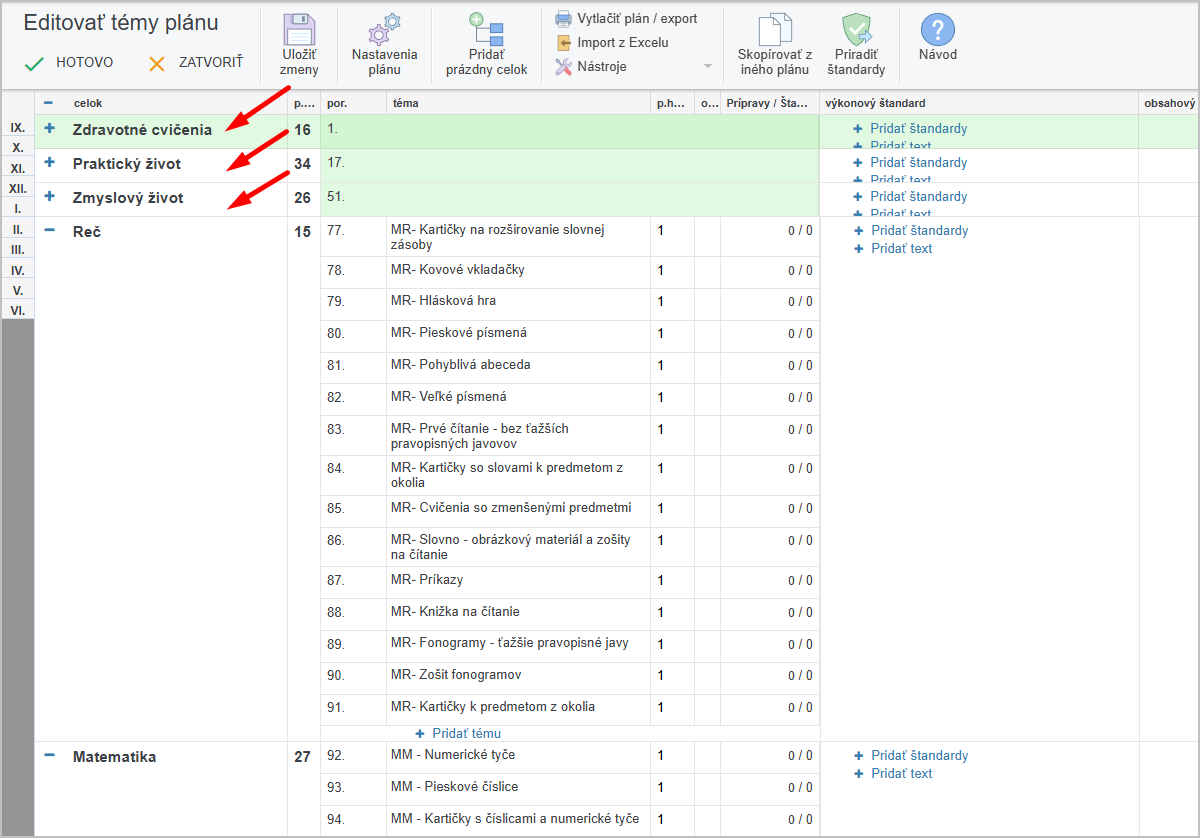Click plus icon of Matematika Pridať text
1200x838 pixels.
coord(859,774)
